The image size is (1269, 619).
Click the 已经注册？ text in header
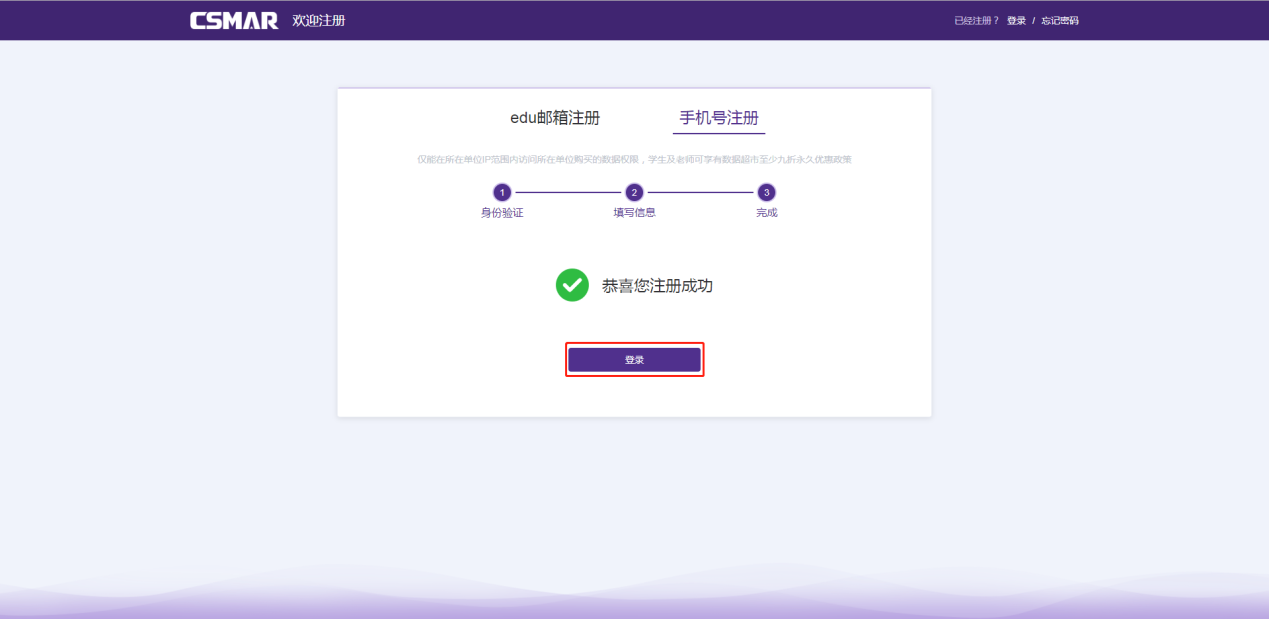tap(976, 21)
